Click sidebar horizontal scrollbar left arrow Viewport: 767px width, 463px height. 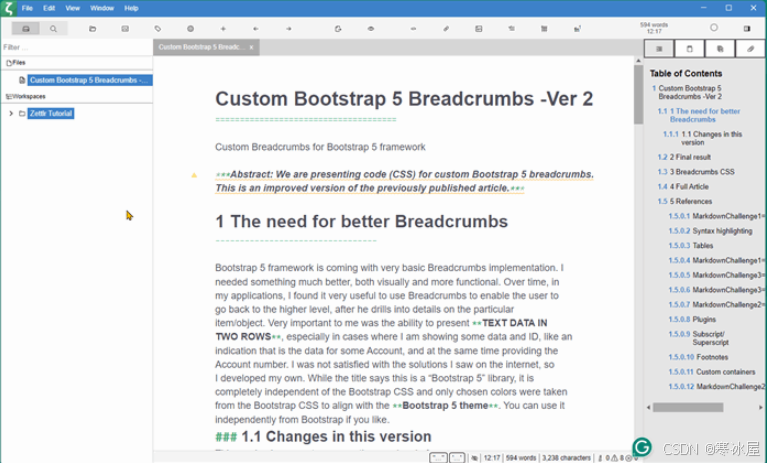pyautogui.click(x=649, y=407)
